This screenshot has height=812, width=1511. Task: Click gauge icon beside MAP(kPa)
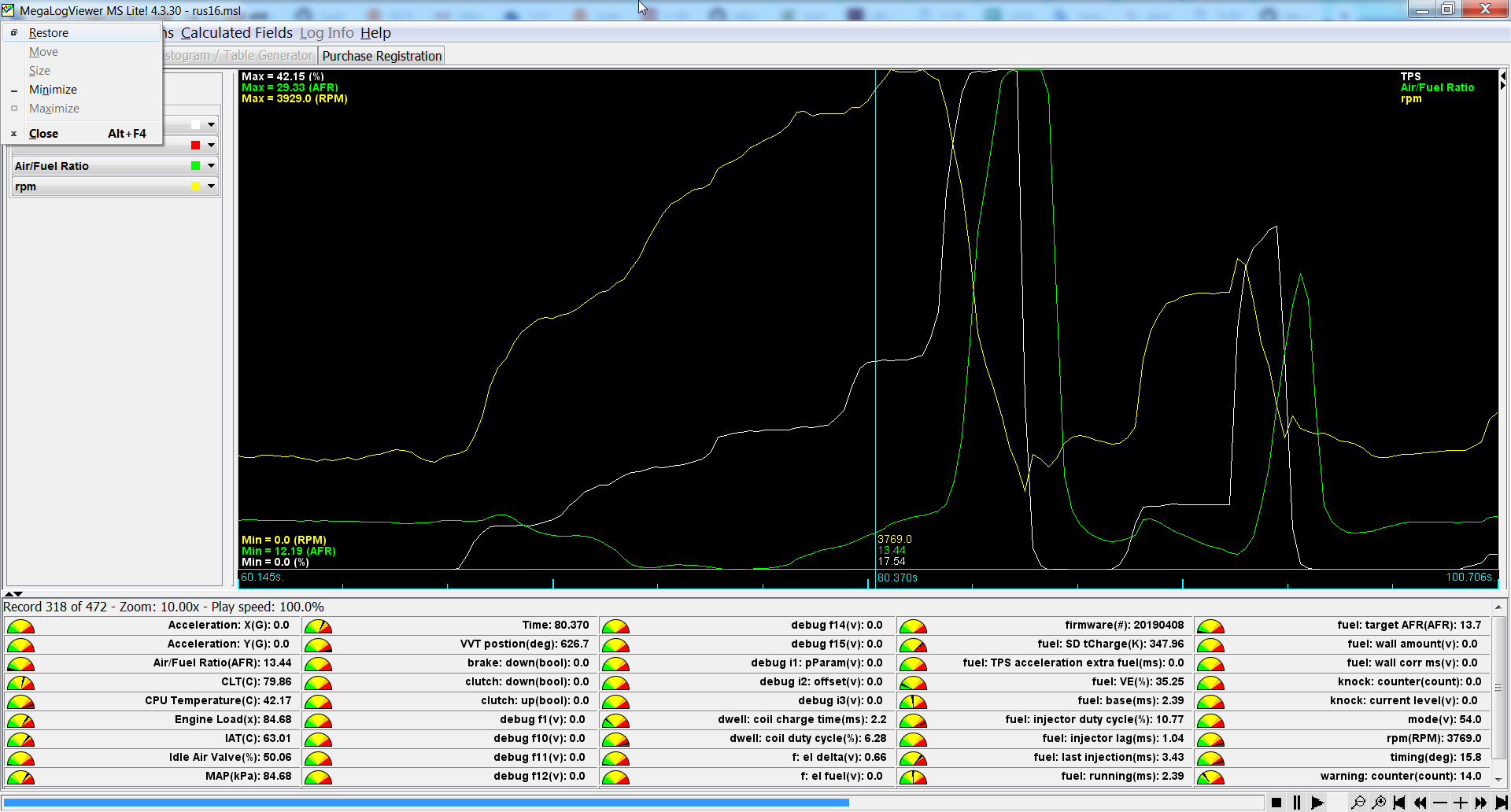click(20, 777)
